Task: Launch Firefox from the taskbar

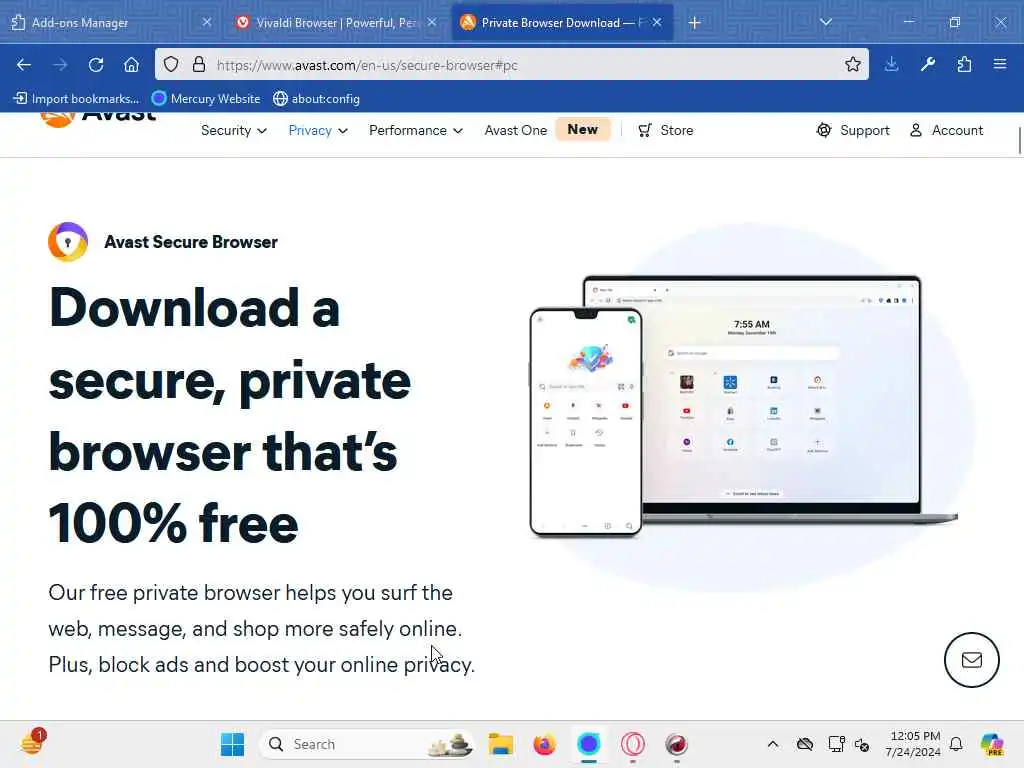Action: point(544,744)
